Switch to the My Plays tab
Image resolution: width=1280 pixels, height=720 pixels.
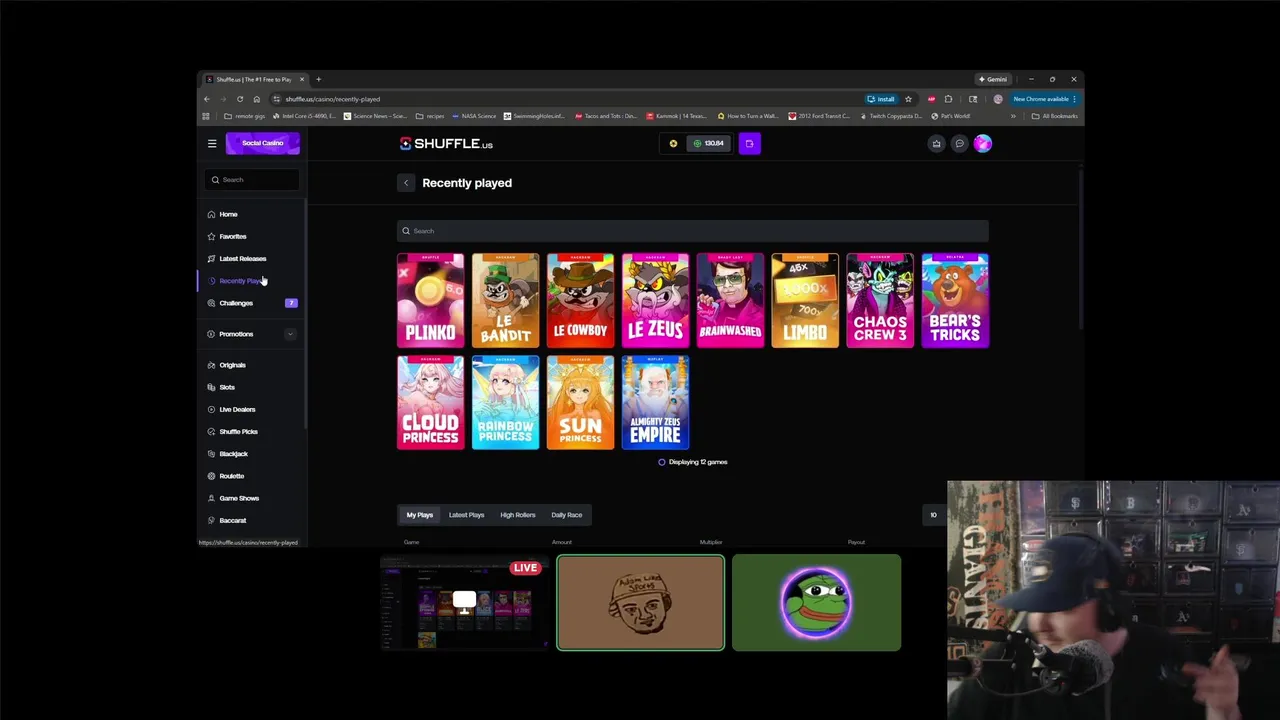(420, 515)
